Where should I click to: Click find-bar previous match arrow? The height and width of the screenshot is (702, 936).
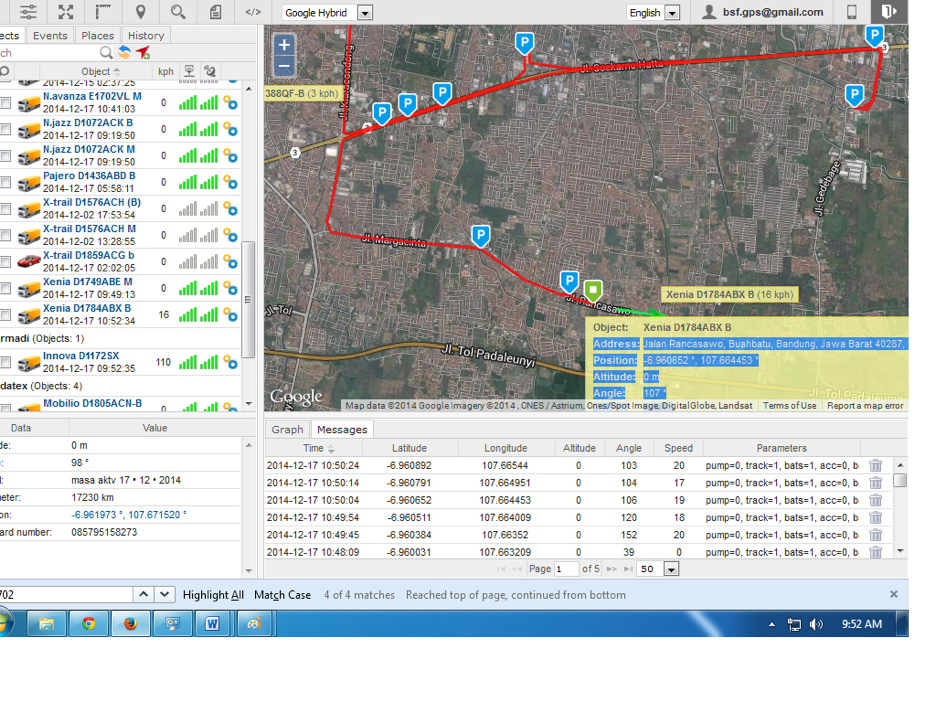tap(143, 595)
